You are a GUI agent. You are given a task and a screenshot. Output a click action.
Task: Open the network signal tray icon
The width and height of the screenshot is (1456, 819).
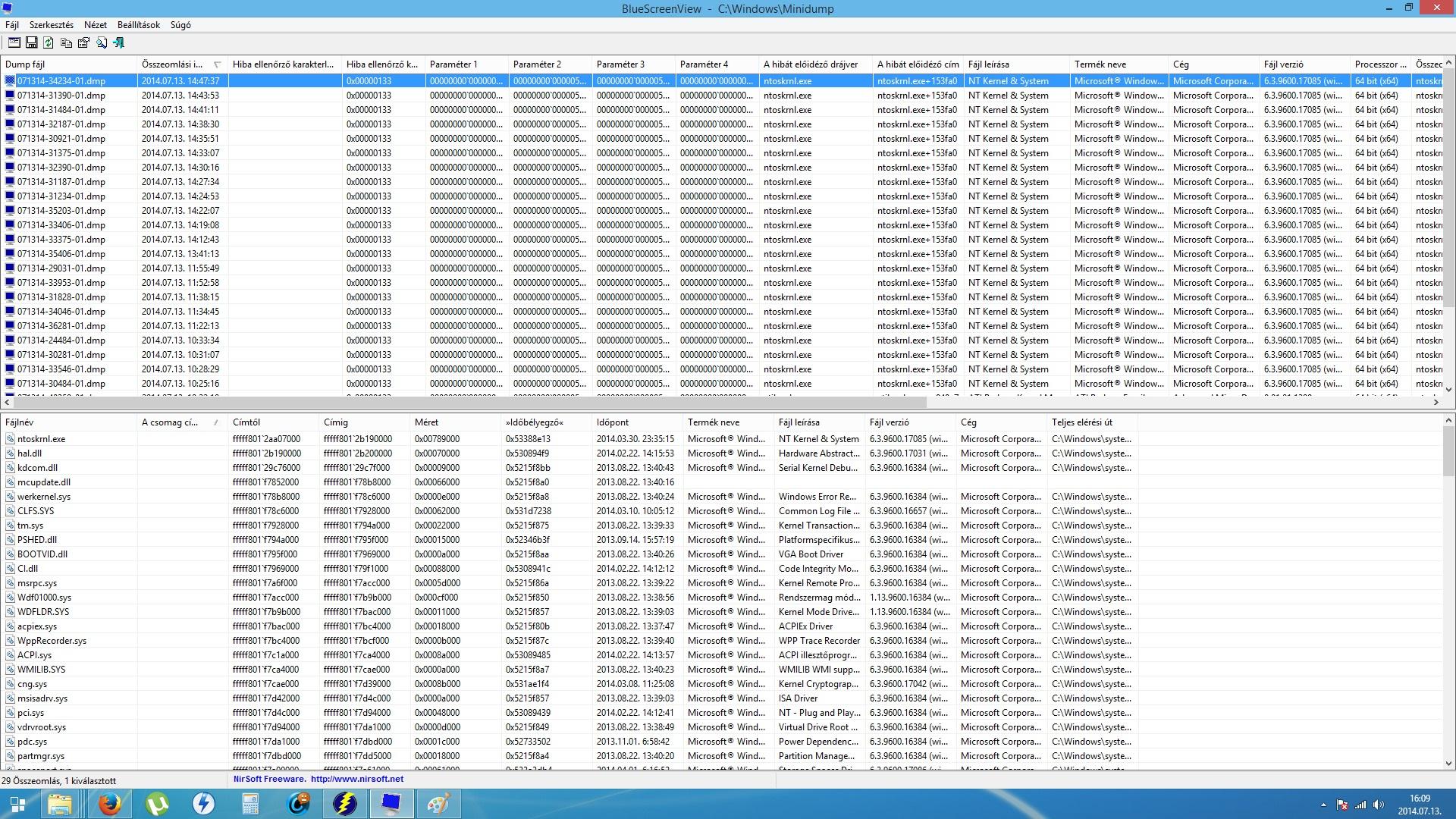pyautogui.click(x=1360, y=805)
